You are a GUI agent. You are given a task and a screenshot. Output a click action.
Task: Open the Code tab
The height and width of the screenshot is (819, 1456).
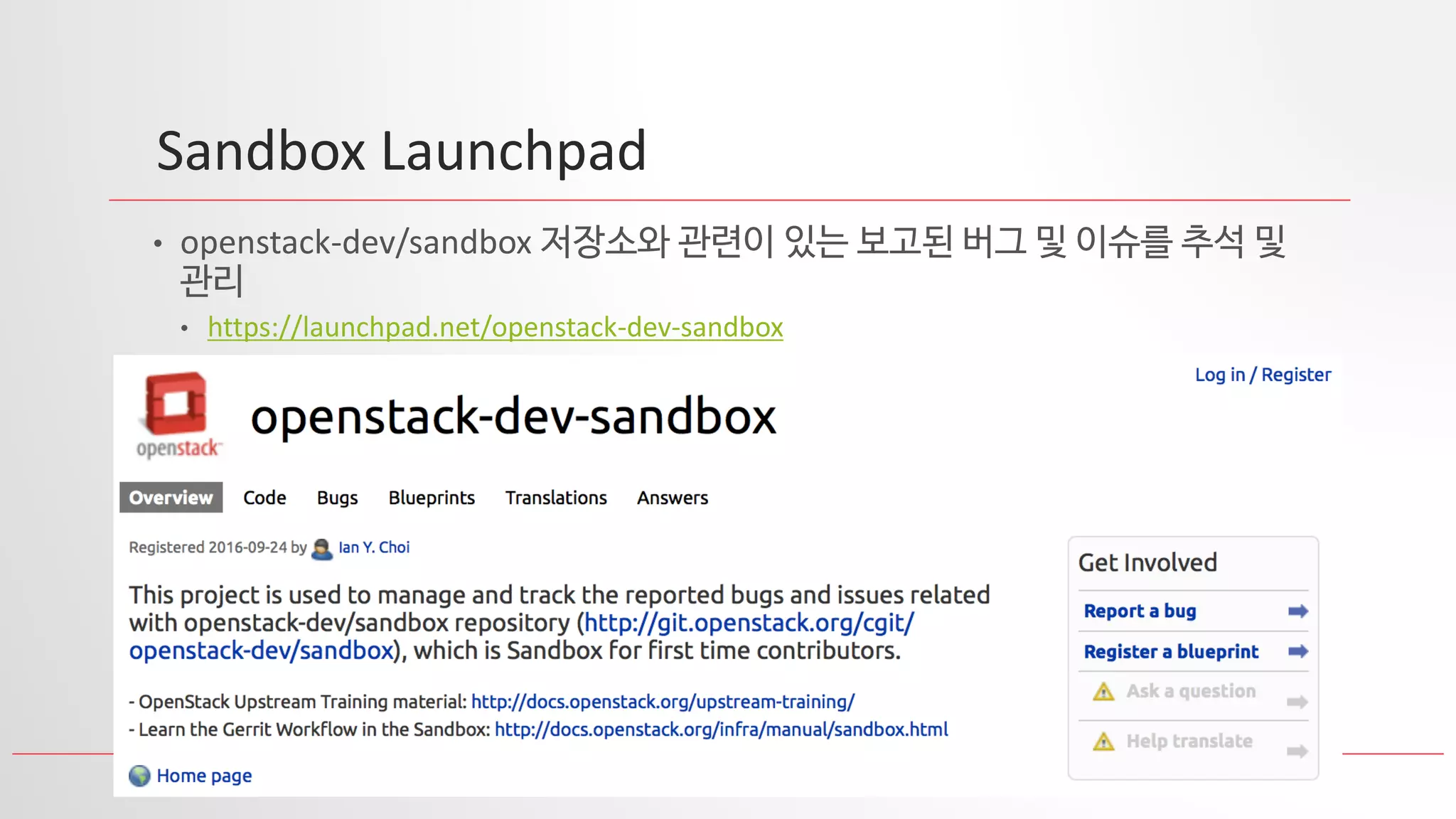264,498
